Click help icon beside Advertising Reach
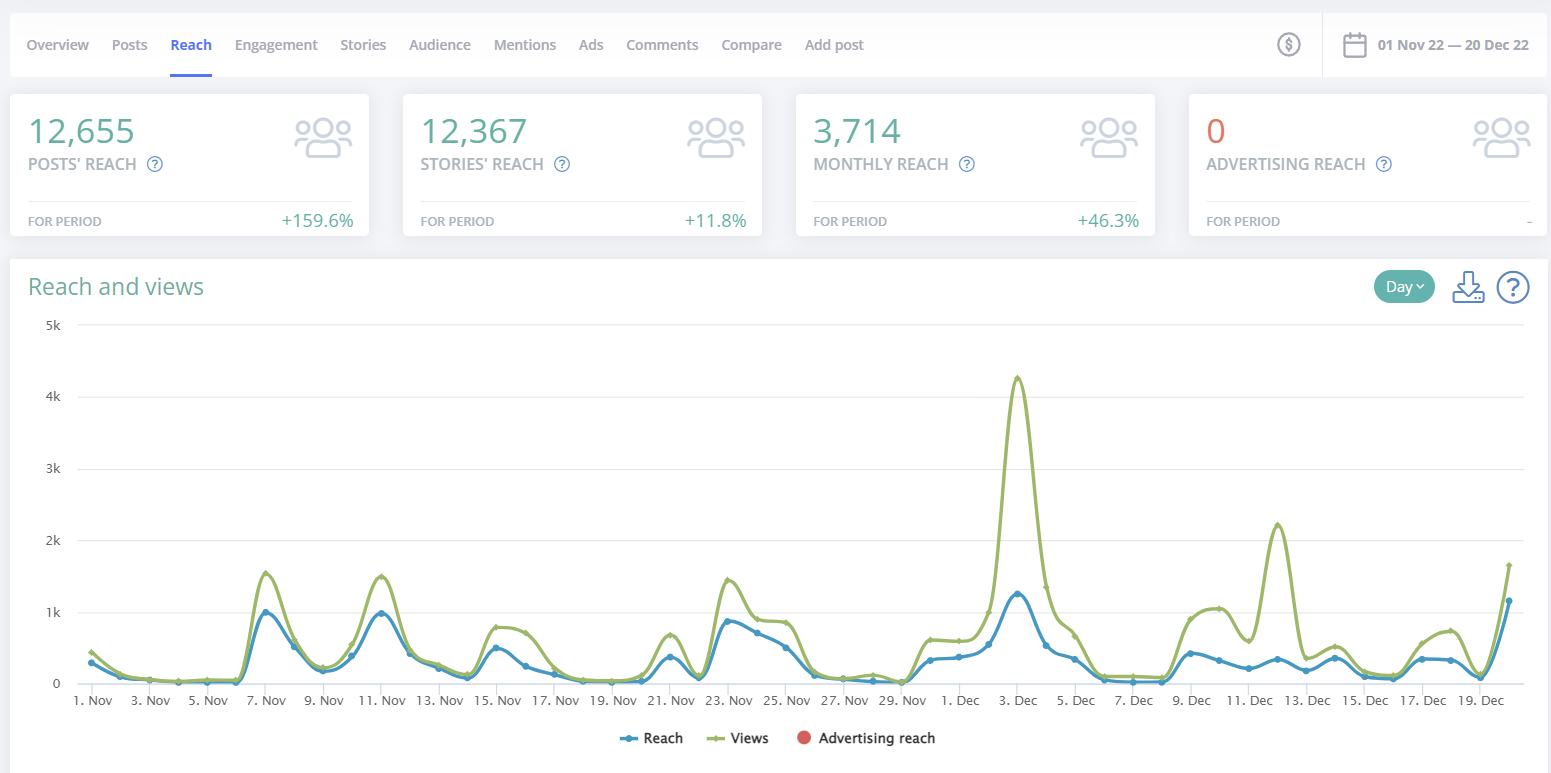The image size is (1551, 773). [x=1383, y=164]
